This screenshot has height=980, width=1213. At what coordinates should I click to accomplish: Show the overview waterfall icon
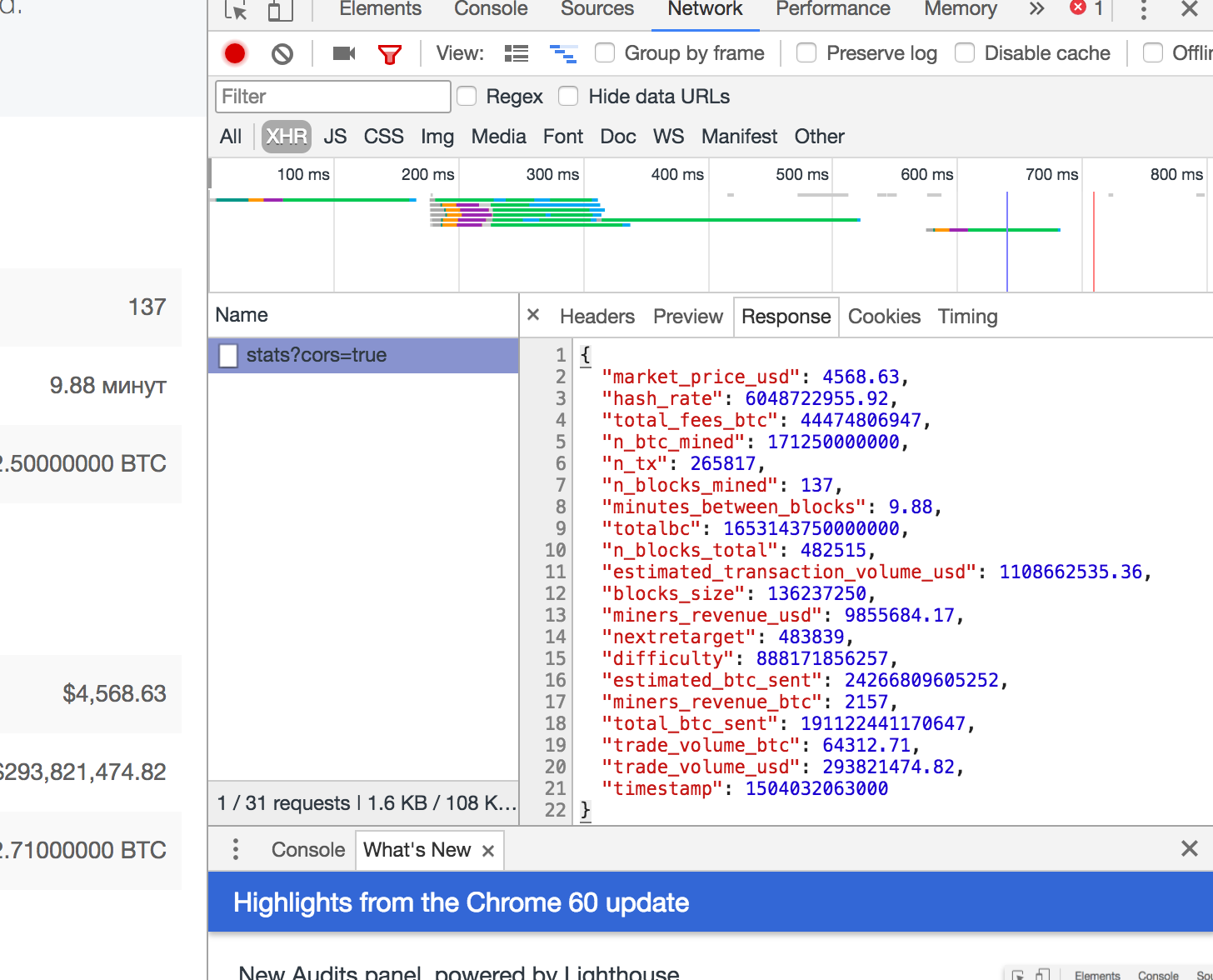tap(563, 54)
